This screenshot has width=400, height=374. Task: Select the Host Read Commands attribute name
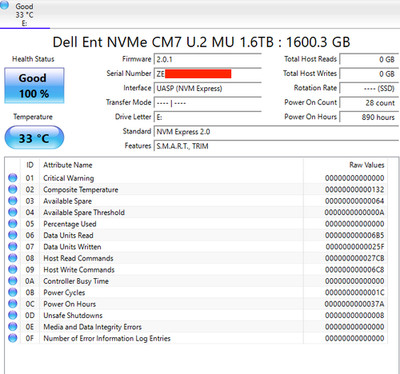[78, 258]
